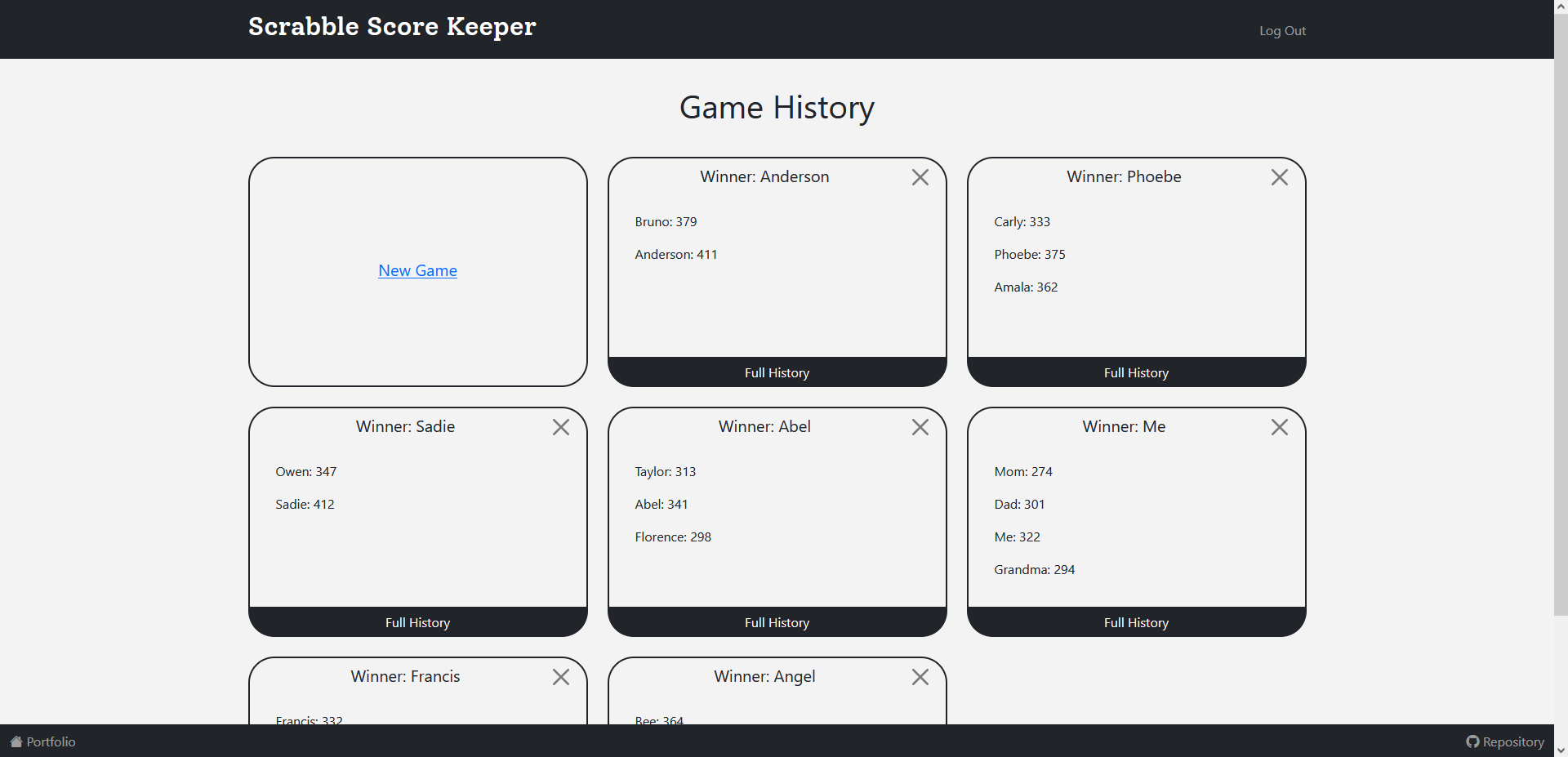Select the 'Winner: Sadie' heading
1568x757 pixels.
[405, 426]
